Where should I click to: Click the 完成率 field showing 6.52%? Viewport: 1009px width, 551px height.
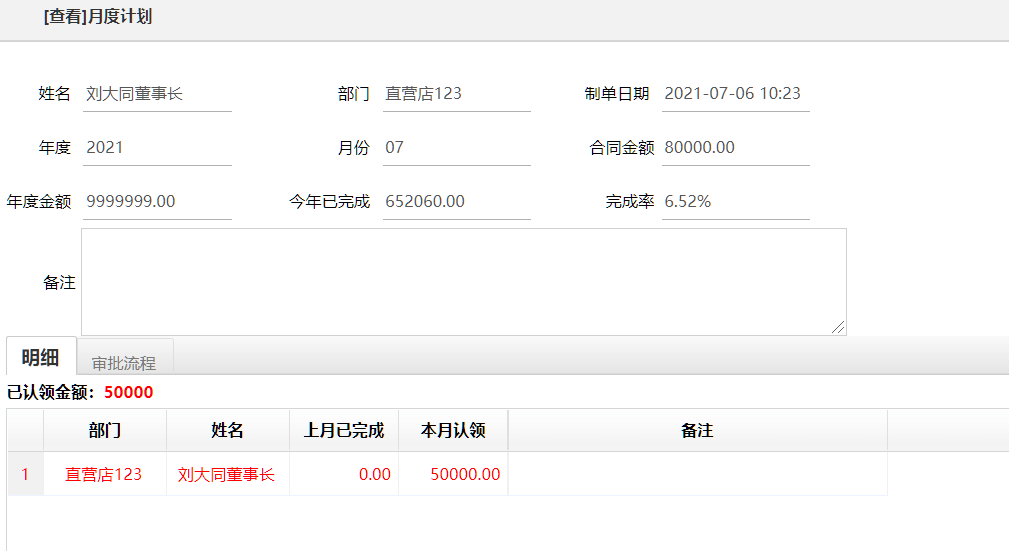[x=735, y=202]
